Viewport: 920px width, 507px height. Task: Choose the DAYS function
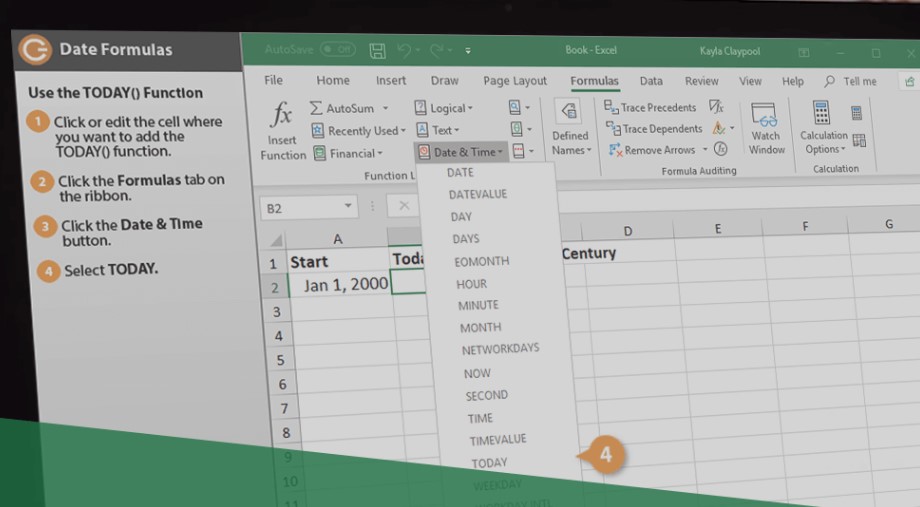[466, 239]
